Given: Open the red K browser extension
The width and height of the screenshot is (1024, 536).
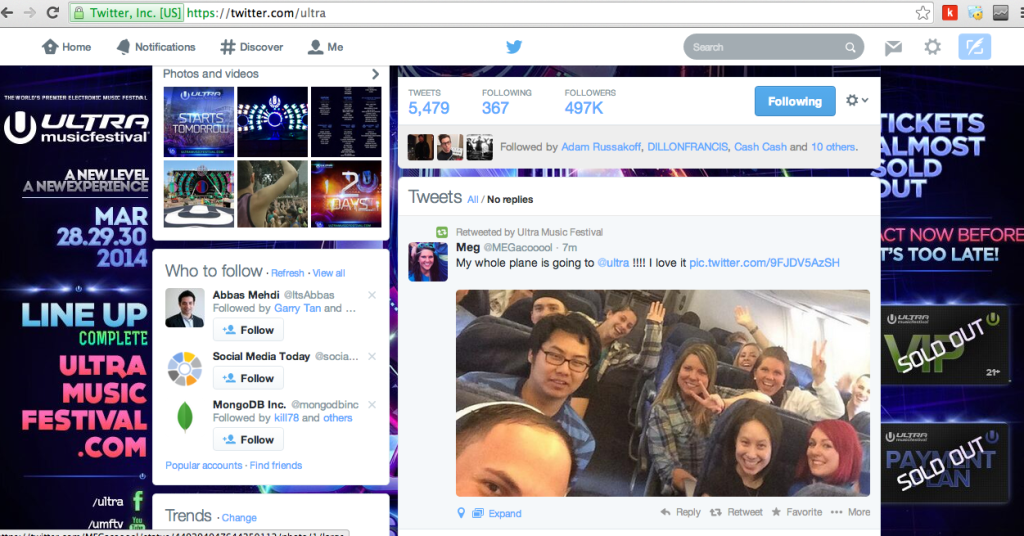Looking at the screenshot, I should point(950,12).
